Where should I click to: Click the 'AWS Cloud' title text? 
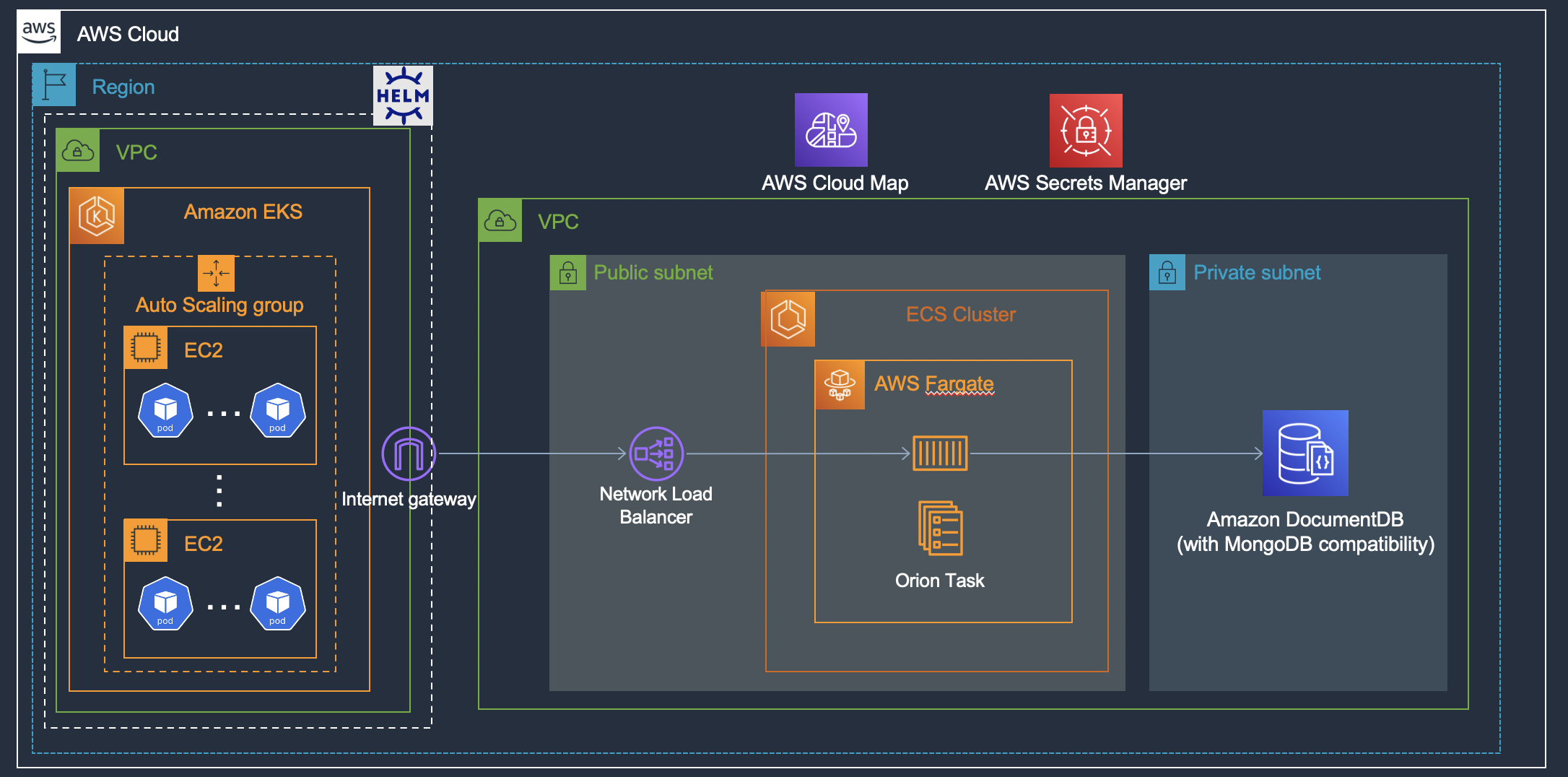point(128,34)
